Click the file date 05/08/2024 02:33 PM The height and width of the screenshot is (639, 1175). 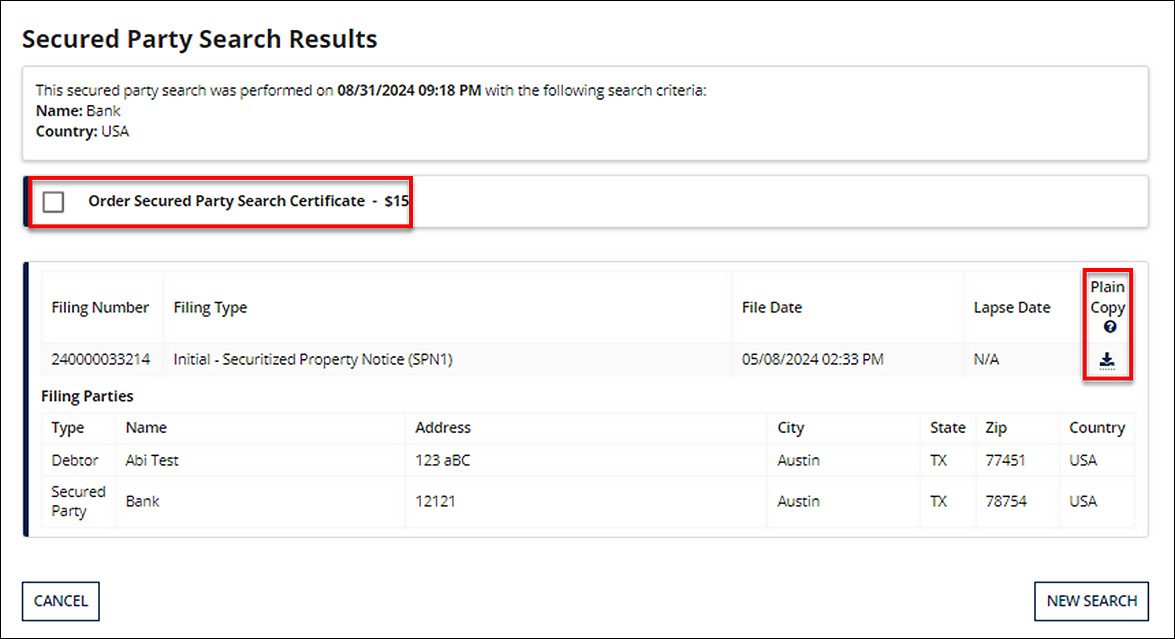tap(812, 360)
